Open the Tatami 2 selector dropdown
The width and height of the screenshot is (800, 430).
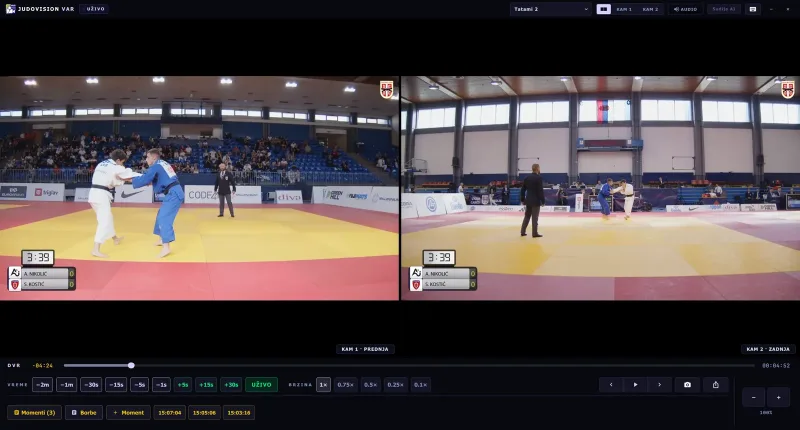click(551, 9)
